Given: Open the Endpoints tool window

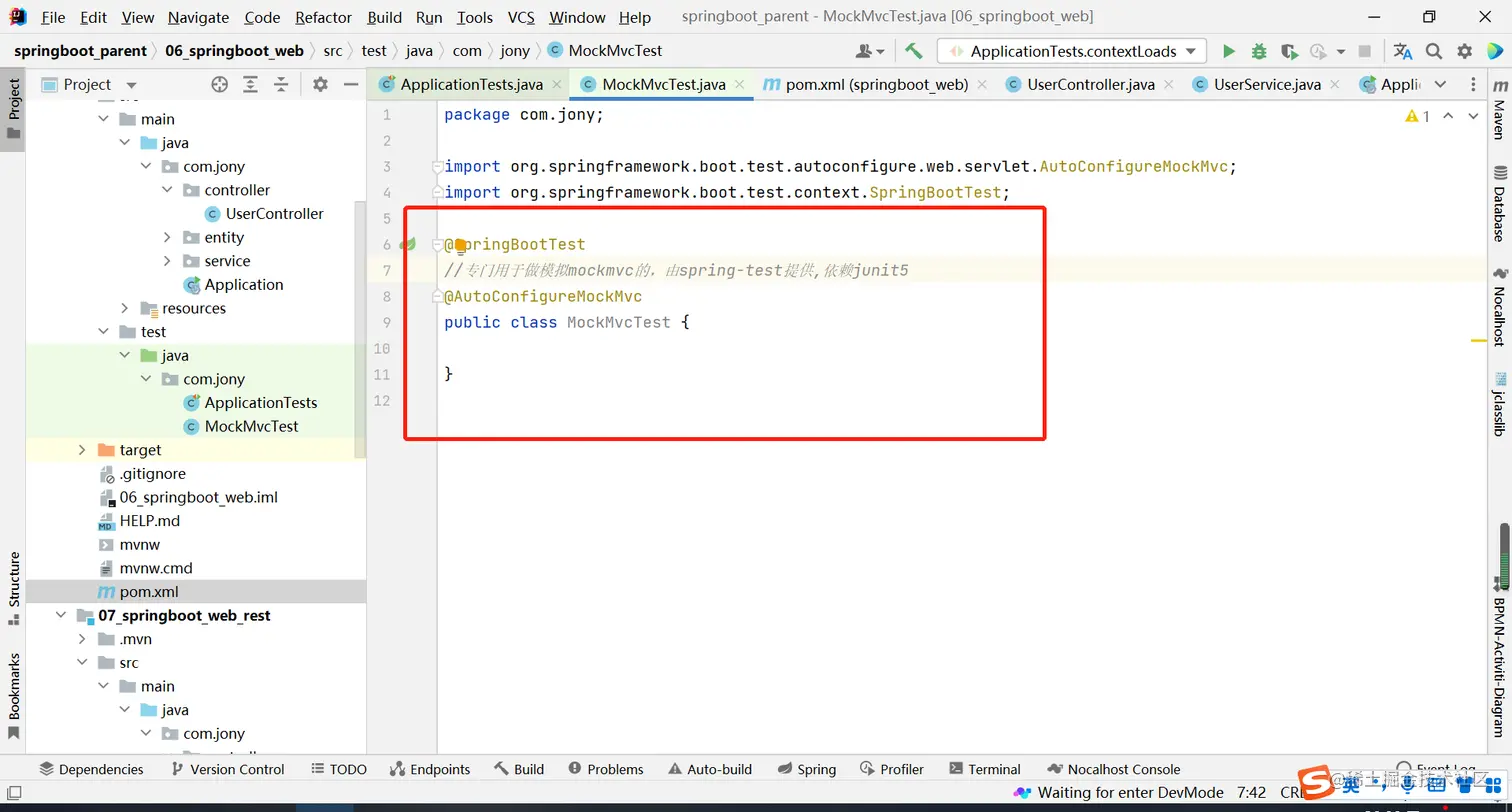Looking at the screenshot, I should click(x=428, y=769).
